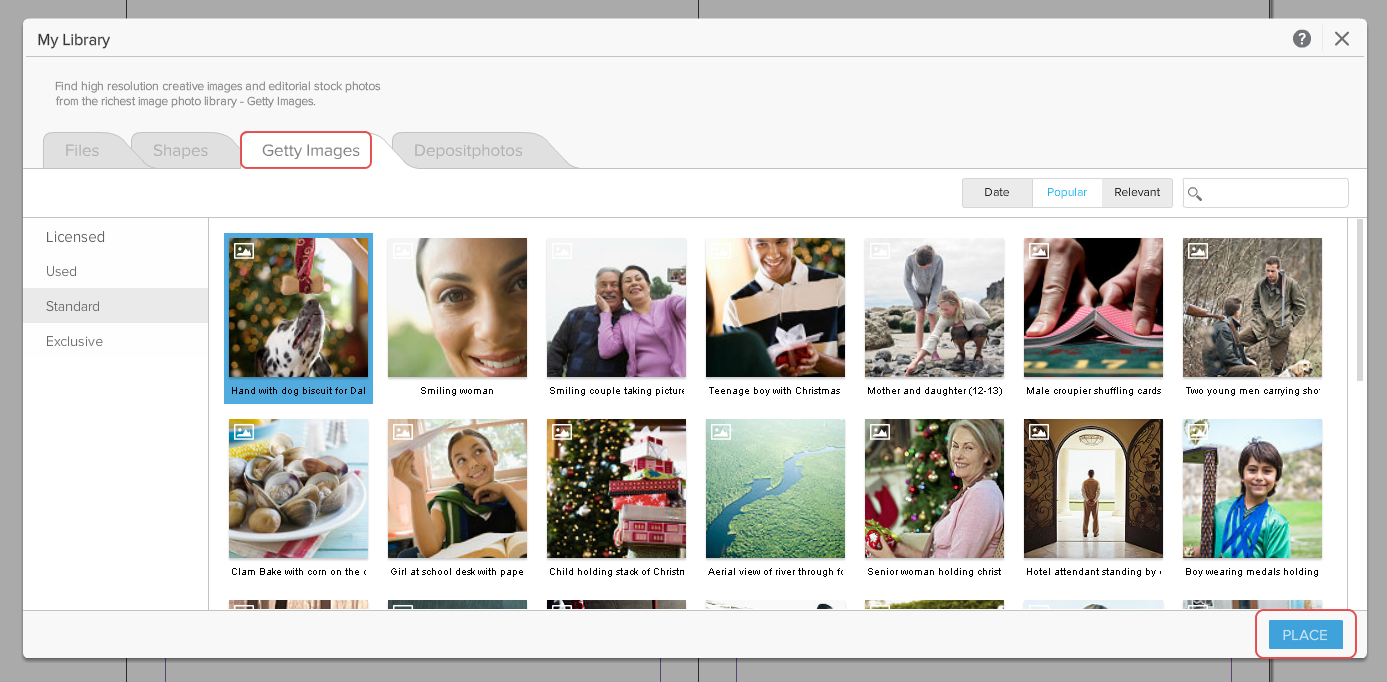This screenshot has height=682, width=1387.
Task: Click image icon on Male croupier thumbnail
Action: click(1039, 251)
